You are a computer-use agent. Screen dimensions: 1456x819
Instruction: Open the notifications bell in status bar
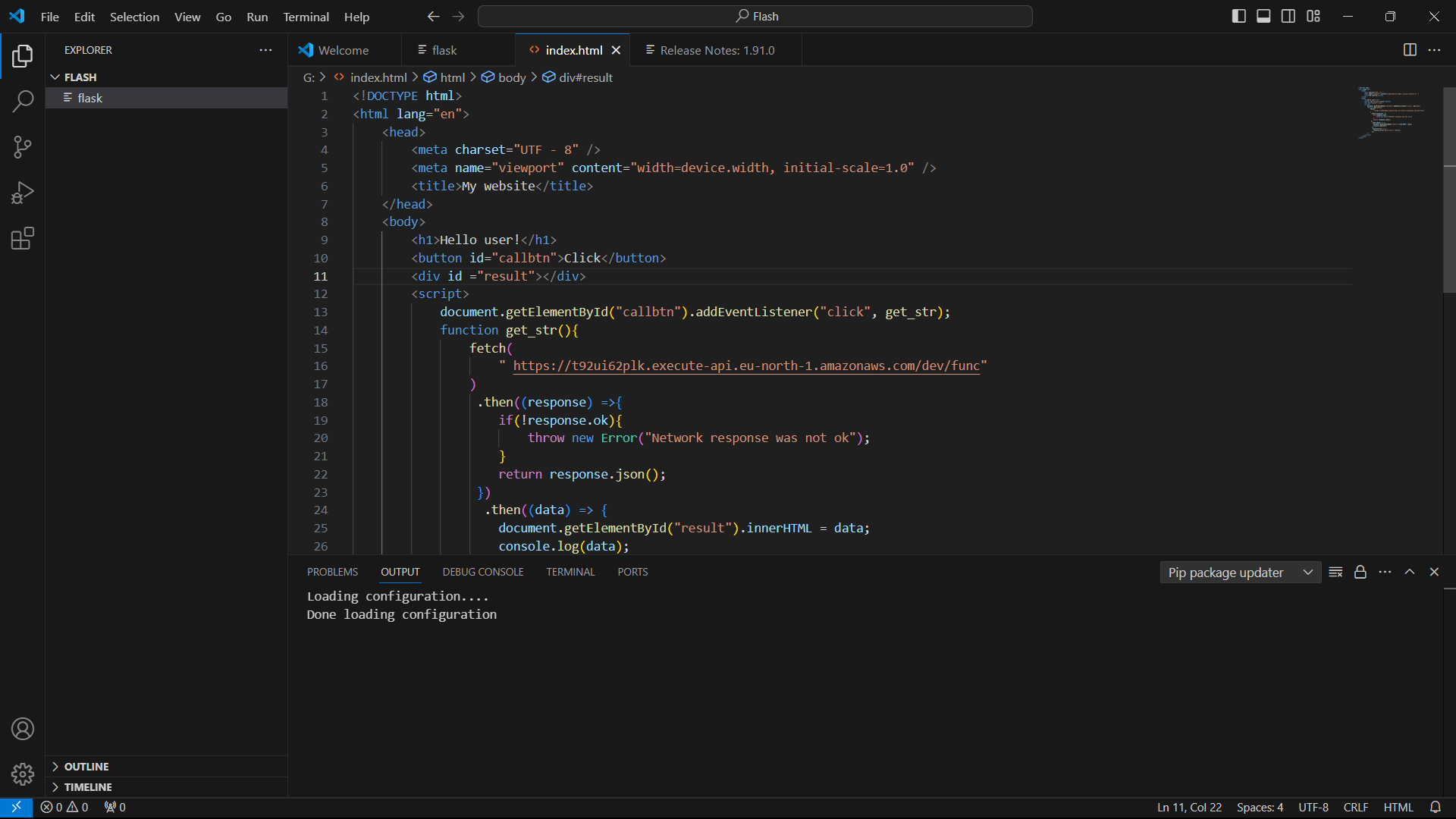1435,807
